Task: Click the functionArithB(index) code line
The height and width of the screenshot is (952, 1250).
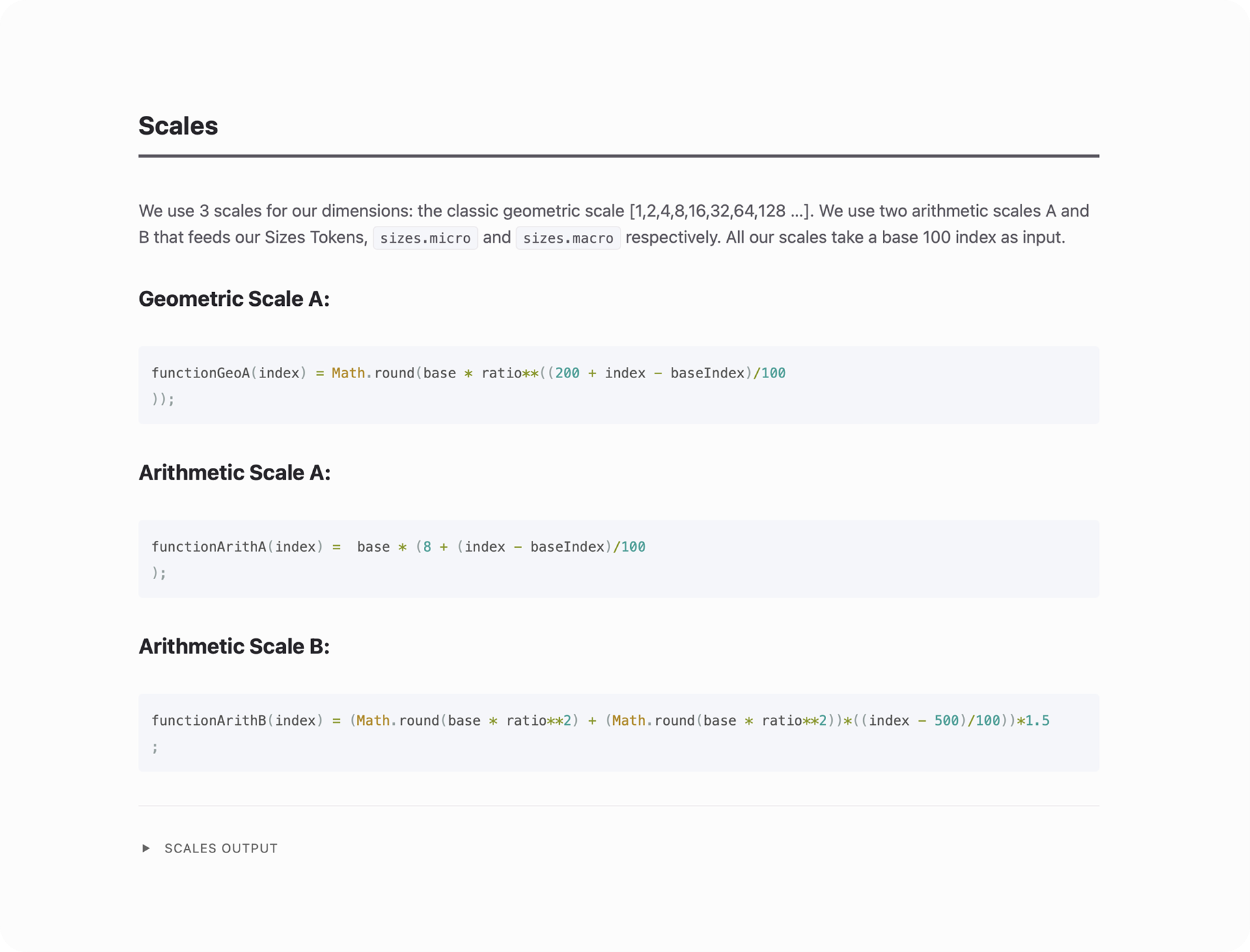Action: click(x=600, y=720)
